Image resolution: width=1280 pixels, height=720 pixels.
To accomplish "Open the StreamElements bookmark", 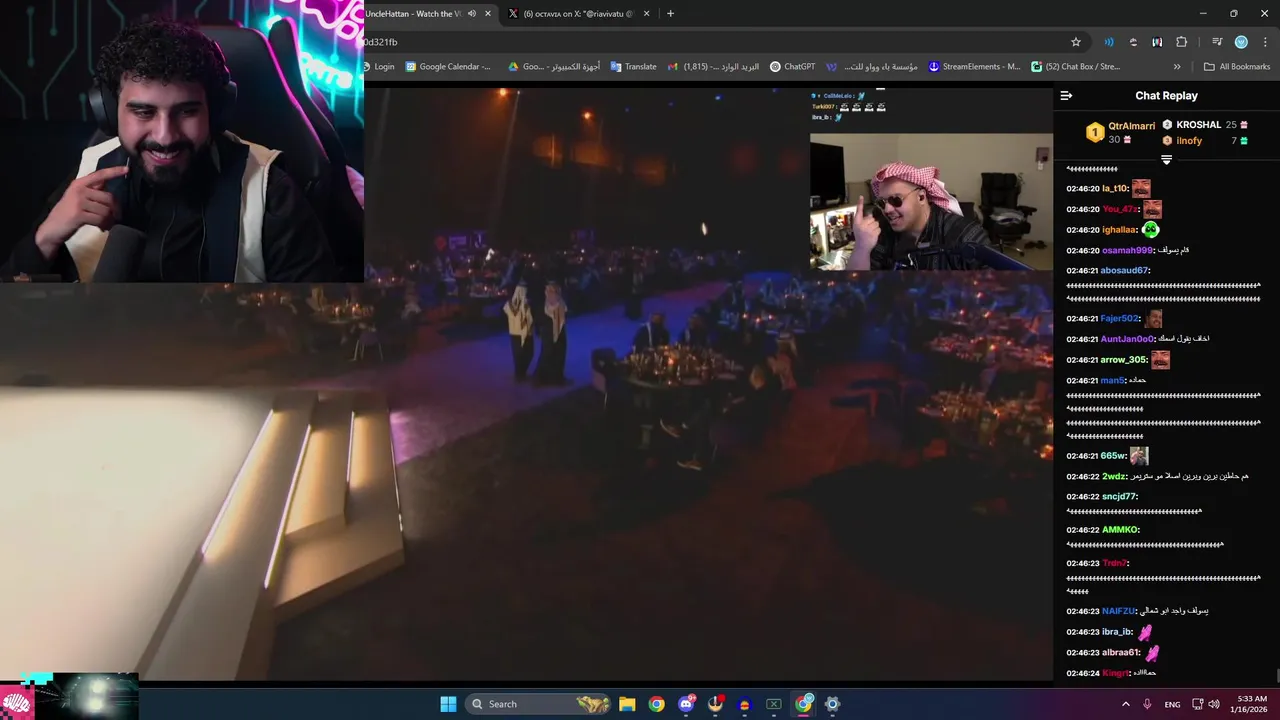I will pyautogui.click(x=975, y=67).
